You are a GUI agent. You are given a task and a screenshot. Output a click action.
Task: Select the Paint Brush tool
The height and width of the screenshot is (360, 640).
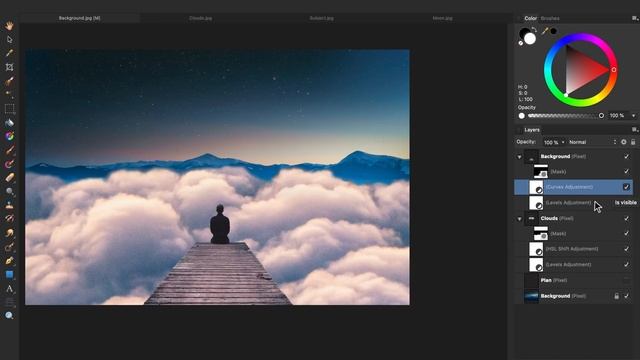[9, 150]
